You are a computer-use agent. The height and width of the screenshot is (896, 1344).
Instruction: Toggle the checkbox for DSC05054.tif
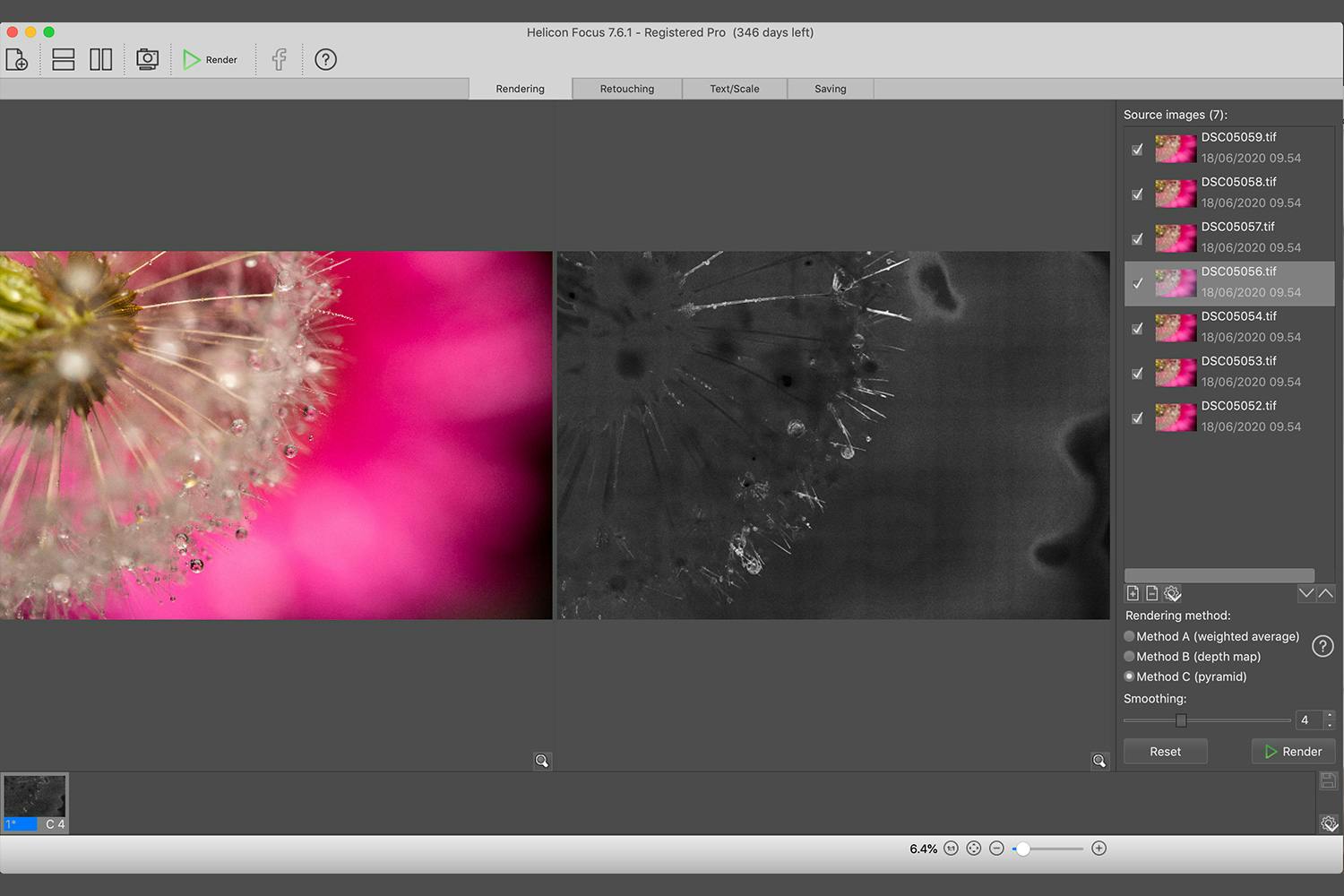click(1137, 329)
